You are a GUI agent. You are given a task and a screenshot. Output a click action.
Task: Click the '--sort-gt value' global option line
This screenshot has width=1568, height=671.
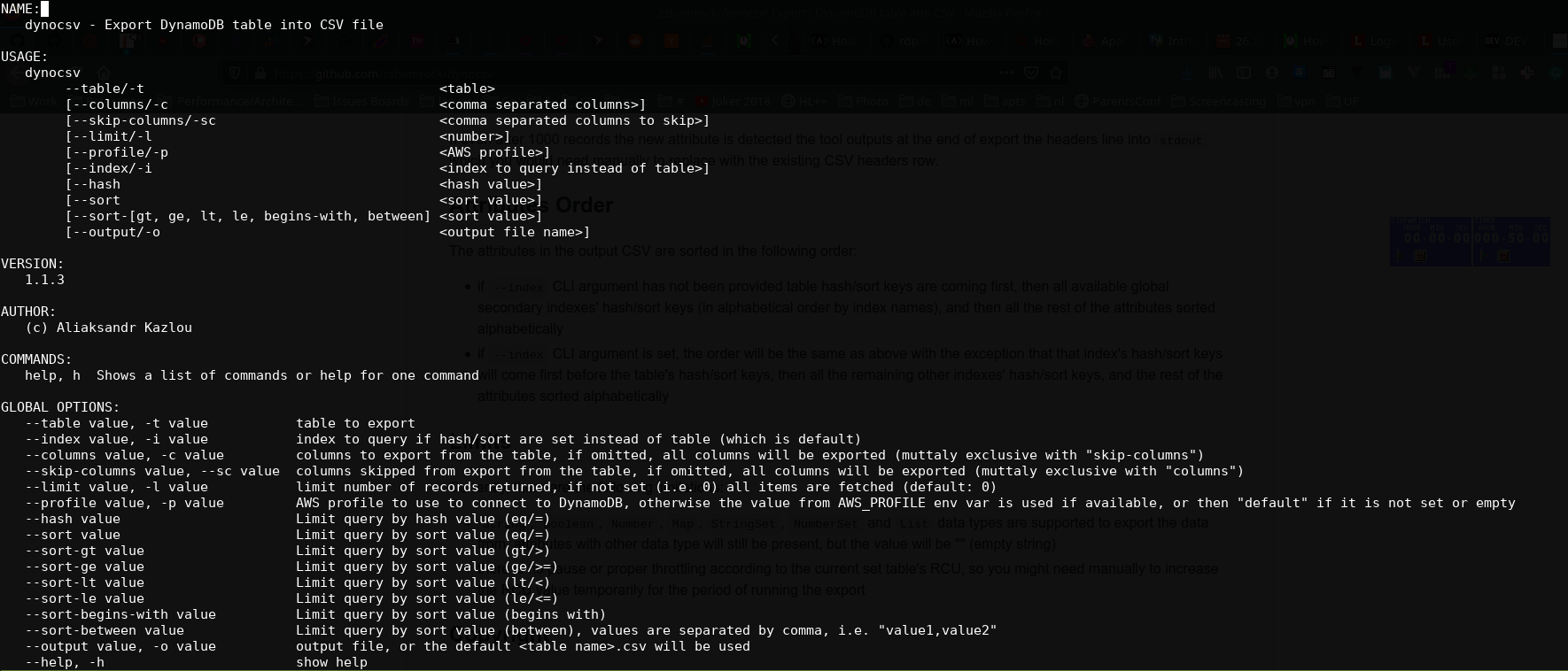tap(84, 551)
